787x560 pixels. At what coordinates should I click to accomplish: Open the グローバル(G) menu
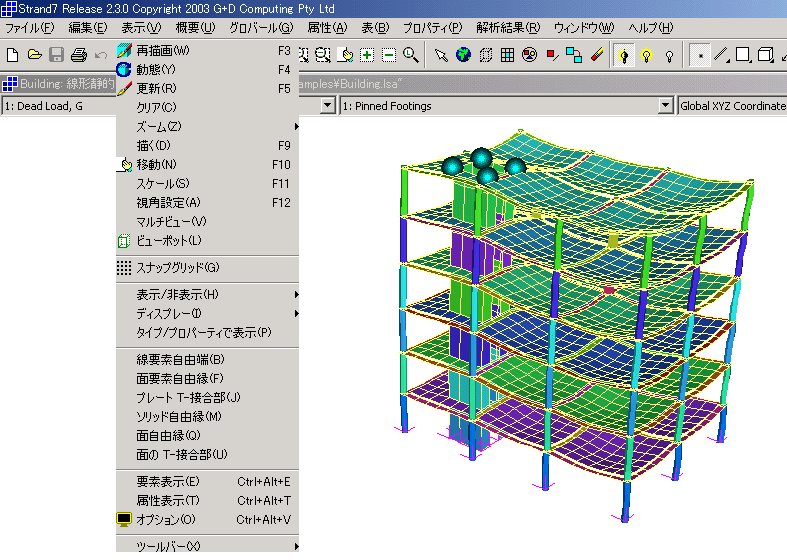(261, 28)
